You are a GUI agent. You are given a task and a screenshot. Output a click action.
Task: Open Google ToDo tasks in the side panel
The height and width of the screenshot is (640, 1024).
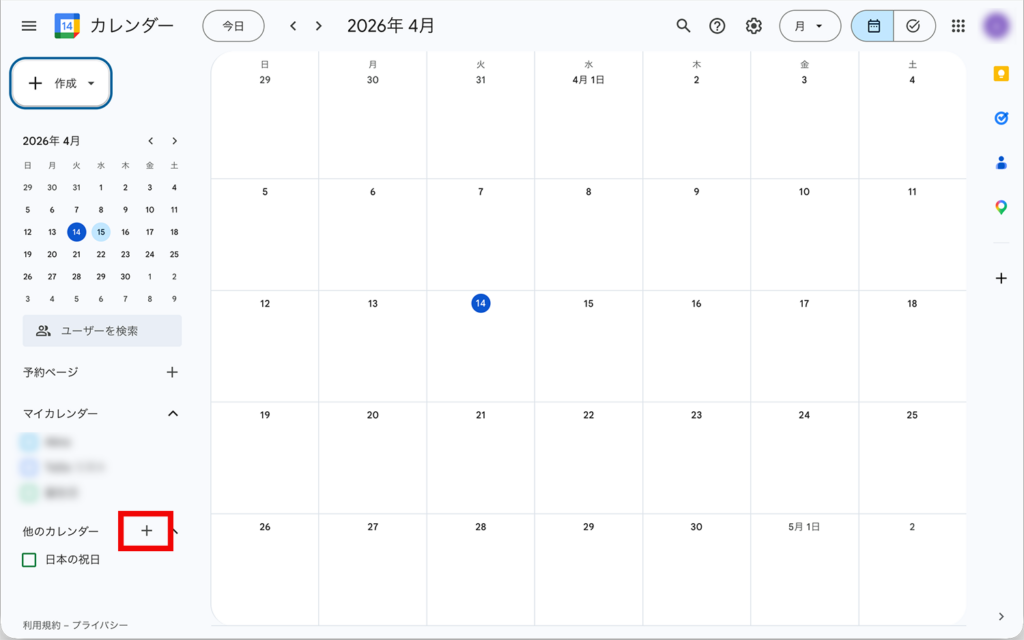pos(1000,118)
